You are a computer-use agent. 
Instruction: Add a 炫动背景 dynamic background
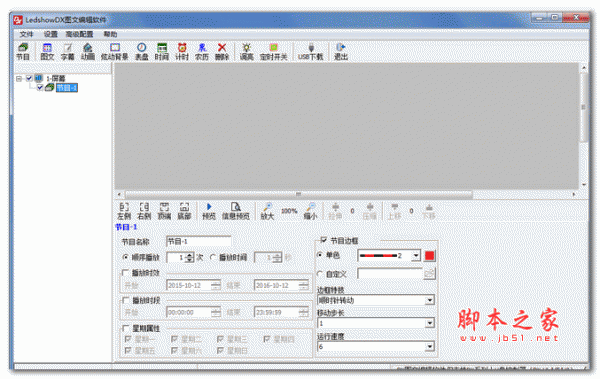click(114, 52)
